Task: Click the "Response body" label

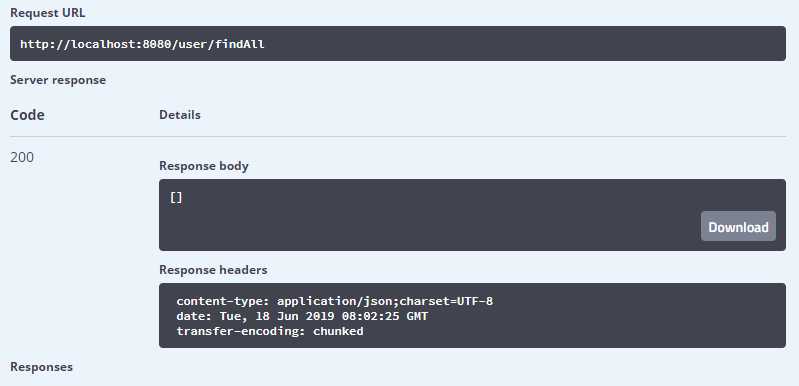Action: click(204, 166)
